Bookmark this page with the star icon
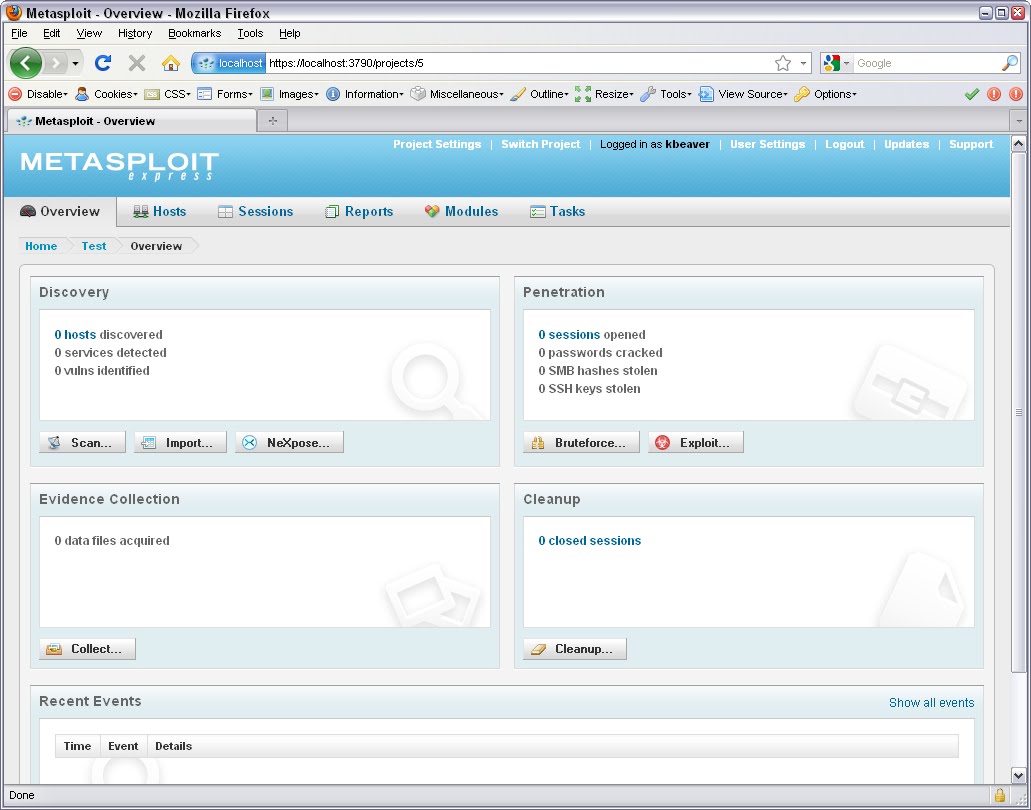The height and width of the screenshot is (810, 1031). [782, 63]
